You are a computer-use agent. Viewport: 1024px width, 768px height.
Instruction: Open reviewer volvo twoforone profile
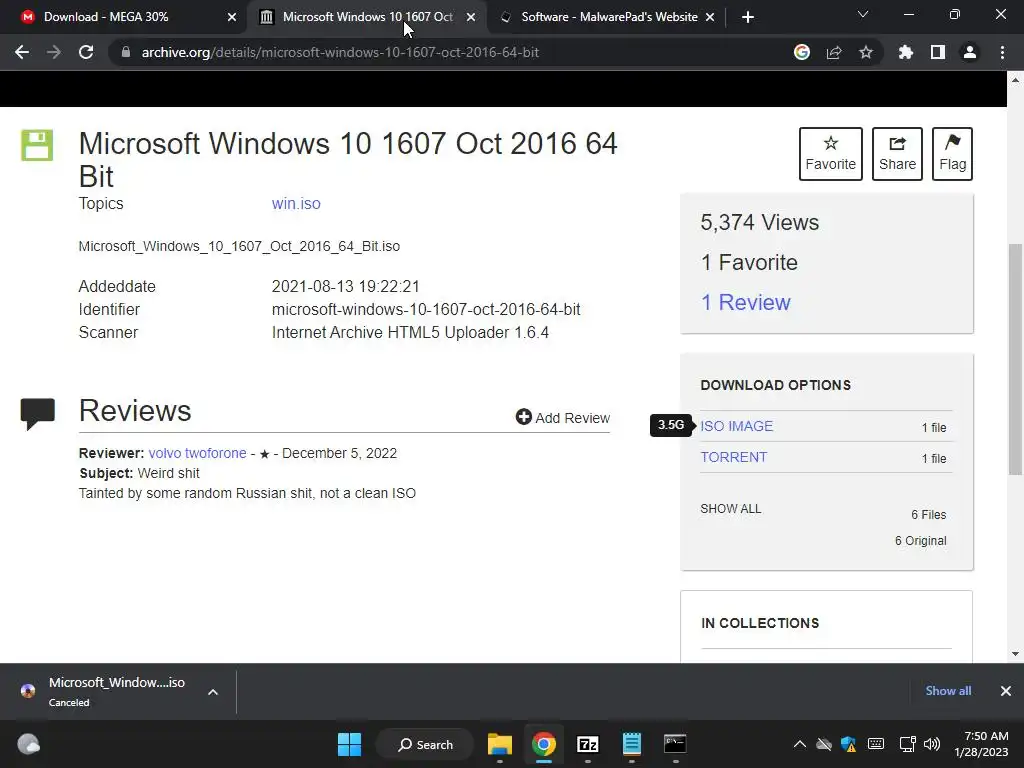[197, 453]
